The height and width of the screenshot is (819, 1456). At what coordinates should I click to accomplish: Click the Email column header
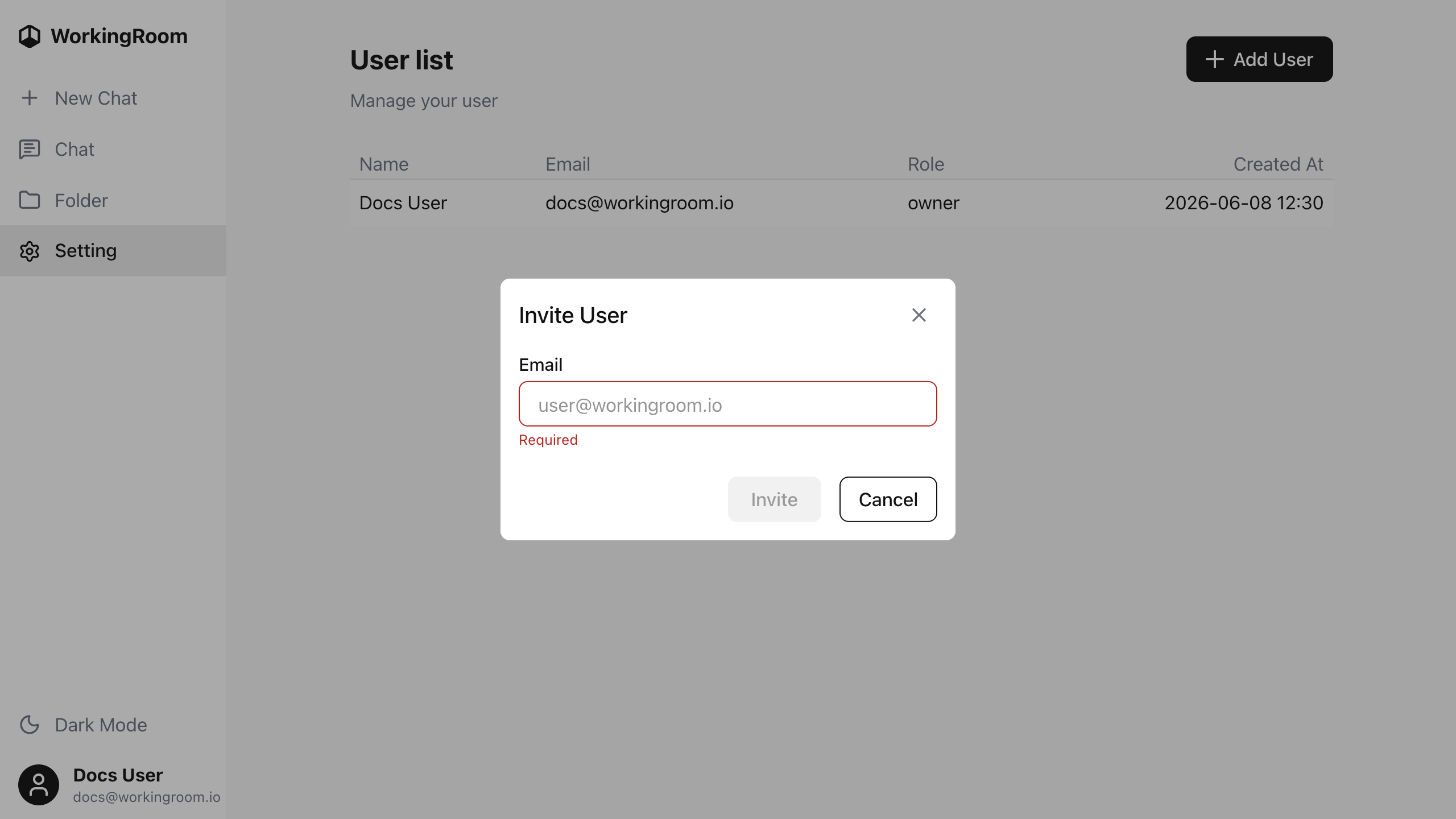click(x=568, y=164)
